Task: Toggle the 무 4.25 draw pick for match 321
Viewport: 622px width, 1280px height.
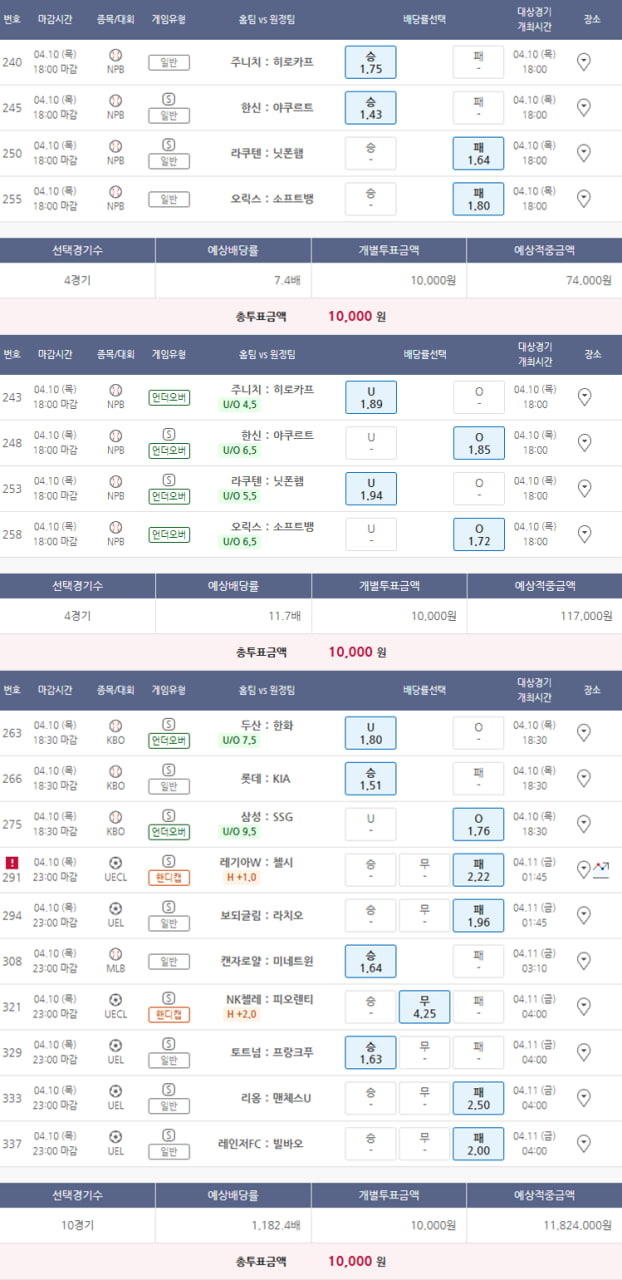Action: (x=424, y=1007)
